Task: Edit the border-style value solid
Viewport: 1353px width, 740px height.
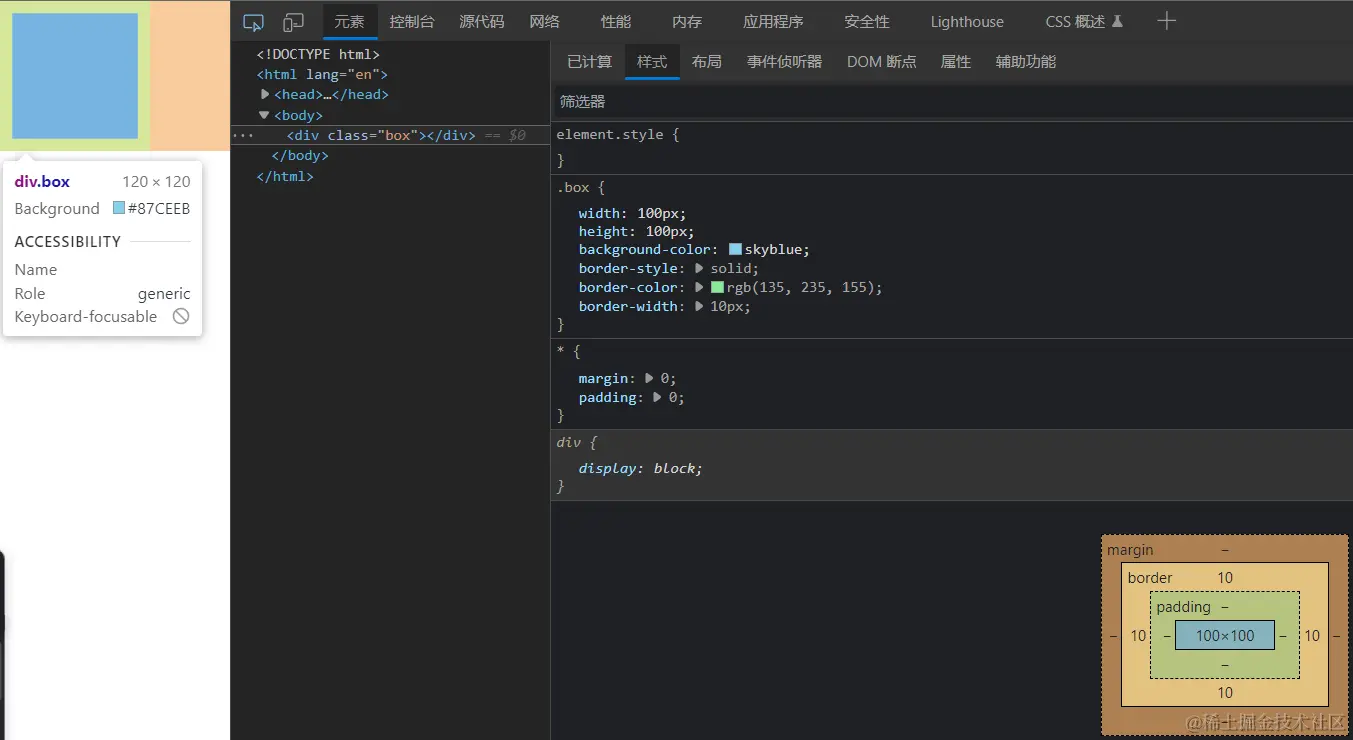Action: [733, 268]
